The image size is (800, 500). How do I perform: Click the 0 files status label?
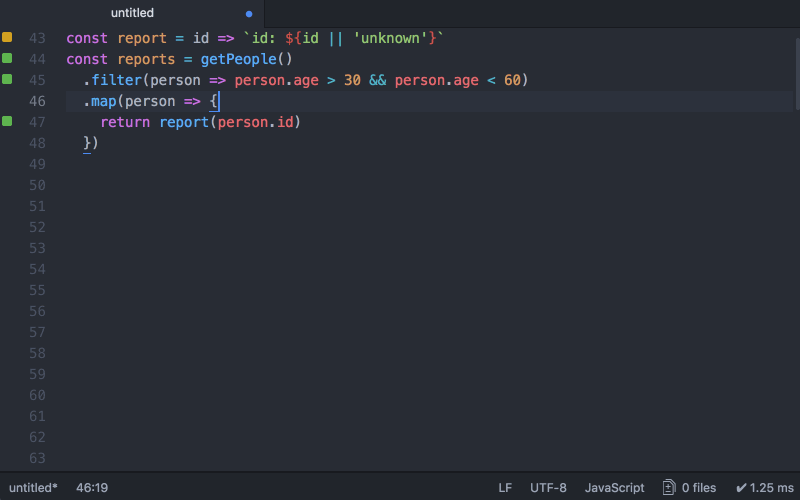(x=699, y=488)
